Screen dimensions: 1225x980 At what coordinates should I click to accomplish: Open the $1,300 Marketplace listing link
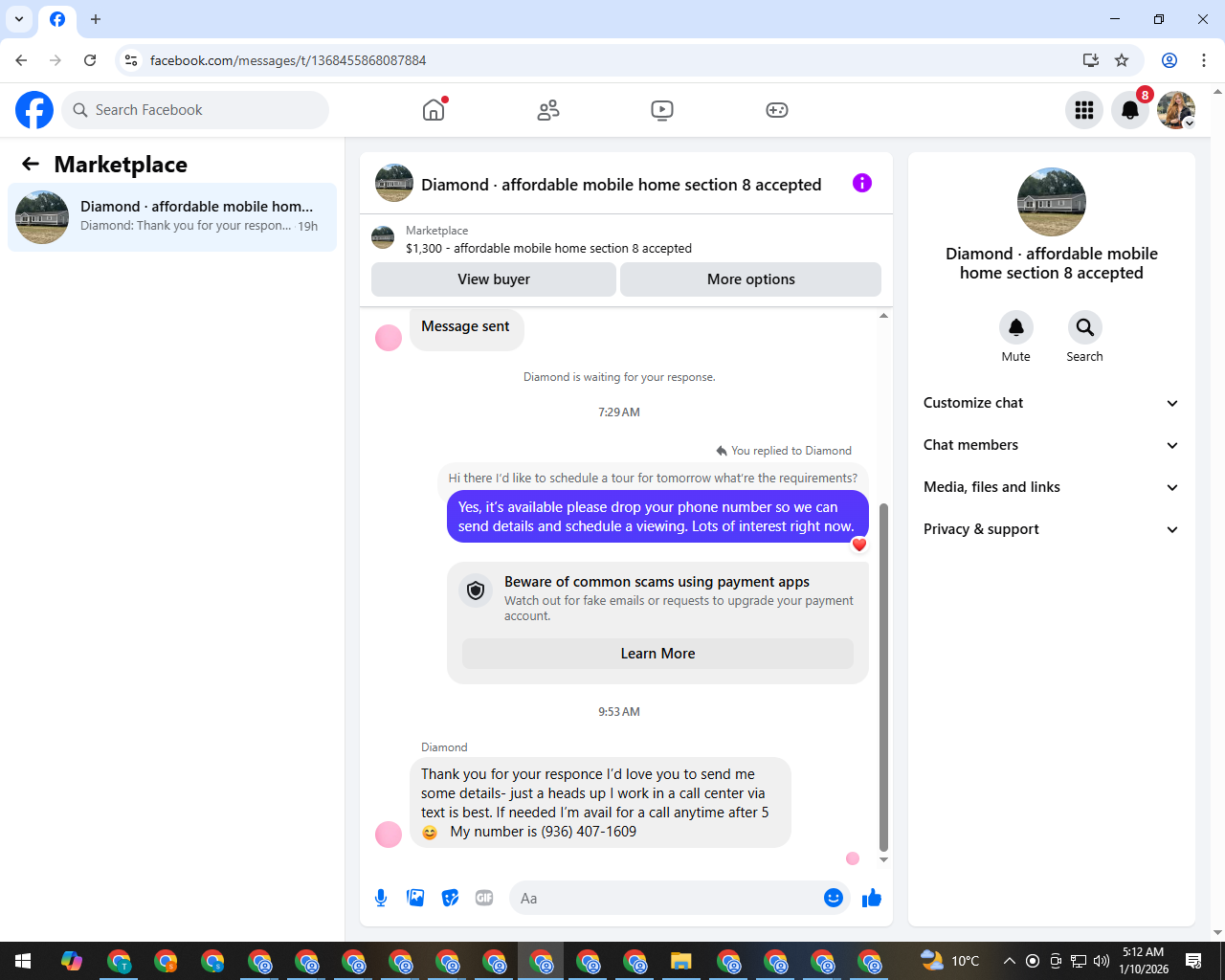click(x=548, y=248)
